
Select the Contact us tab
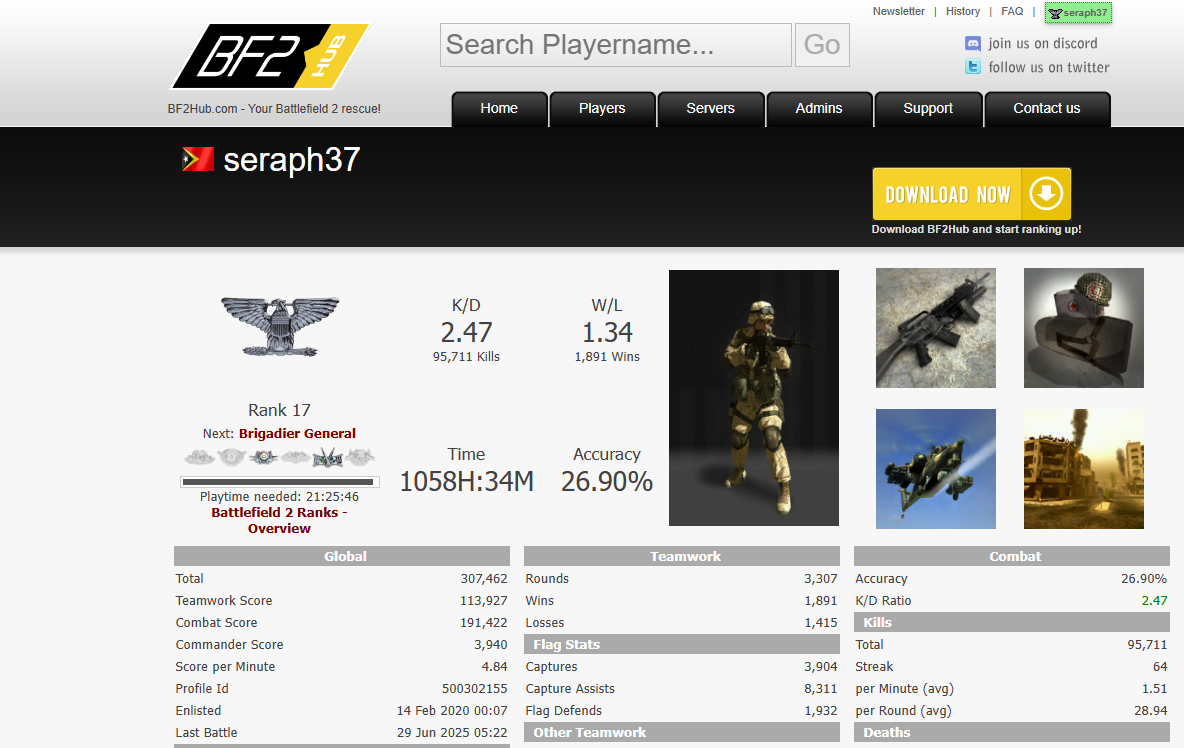point(1047,109)
